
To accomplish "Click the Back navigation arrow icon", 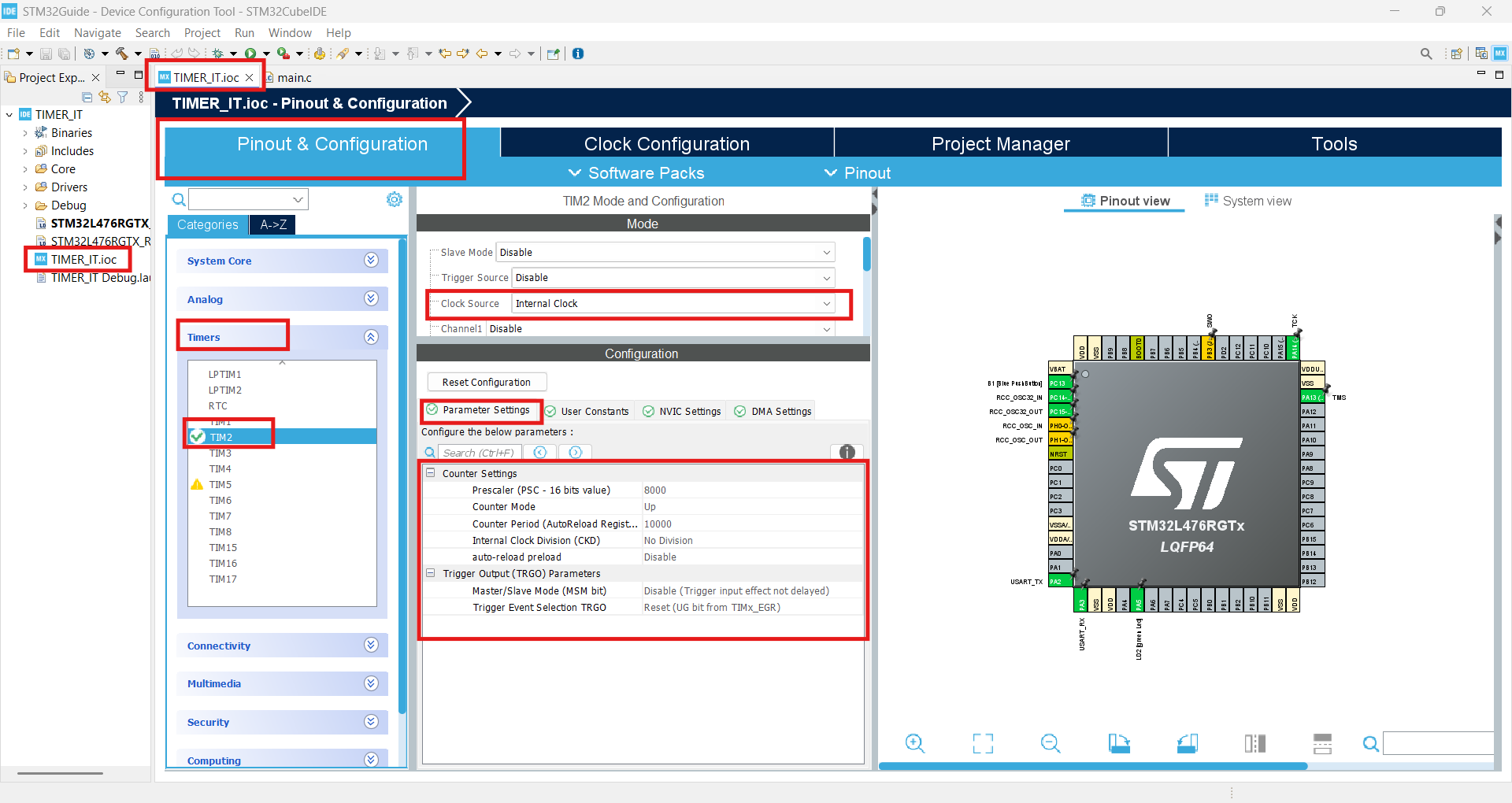I will tap(482, 54).
